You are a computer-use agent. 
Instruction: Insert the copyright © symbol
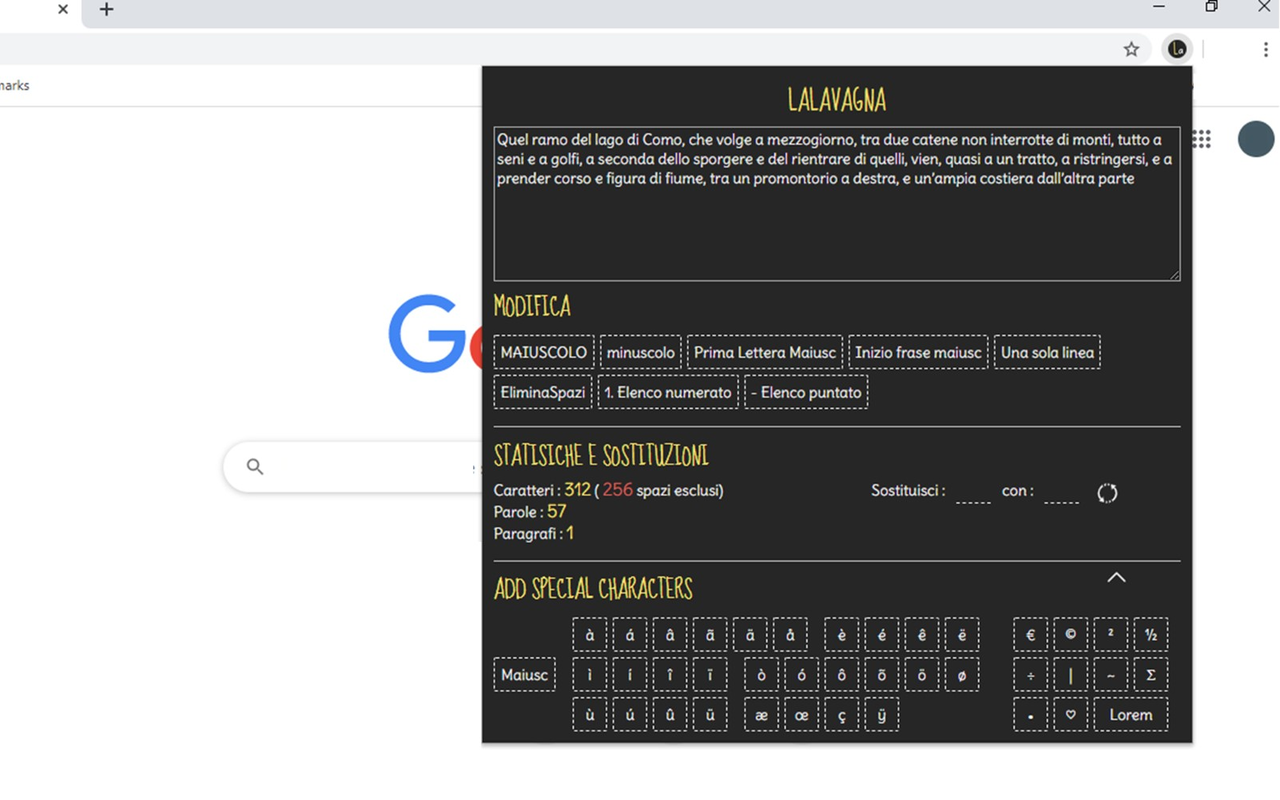(1070, 634)
